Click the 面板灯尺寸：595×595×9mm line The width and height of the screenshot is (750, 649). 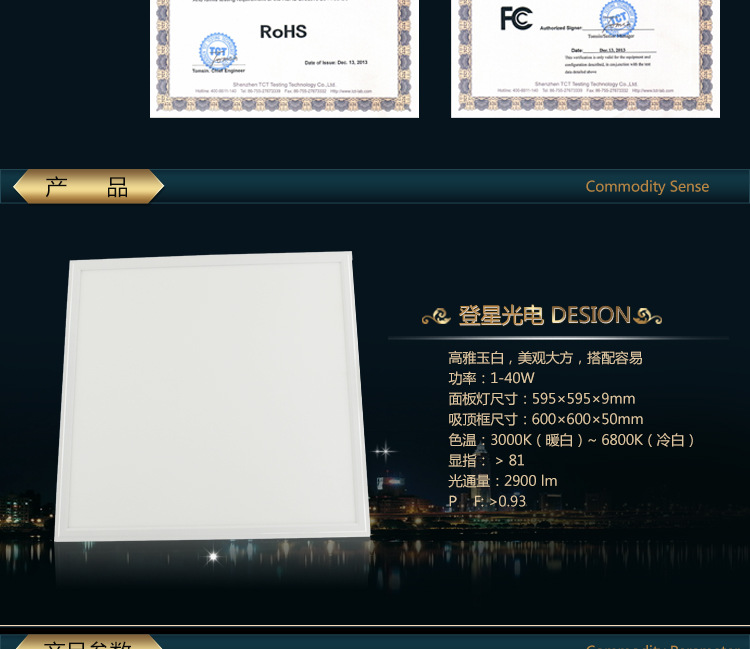(541, 398)
